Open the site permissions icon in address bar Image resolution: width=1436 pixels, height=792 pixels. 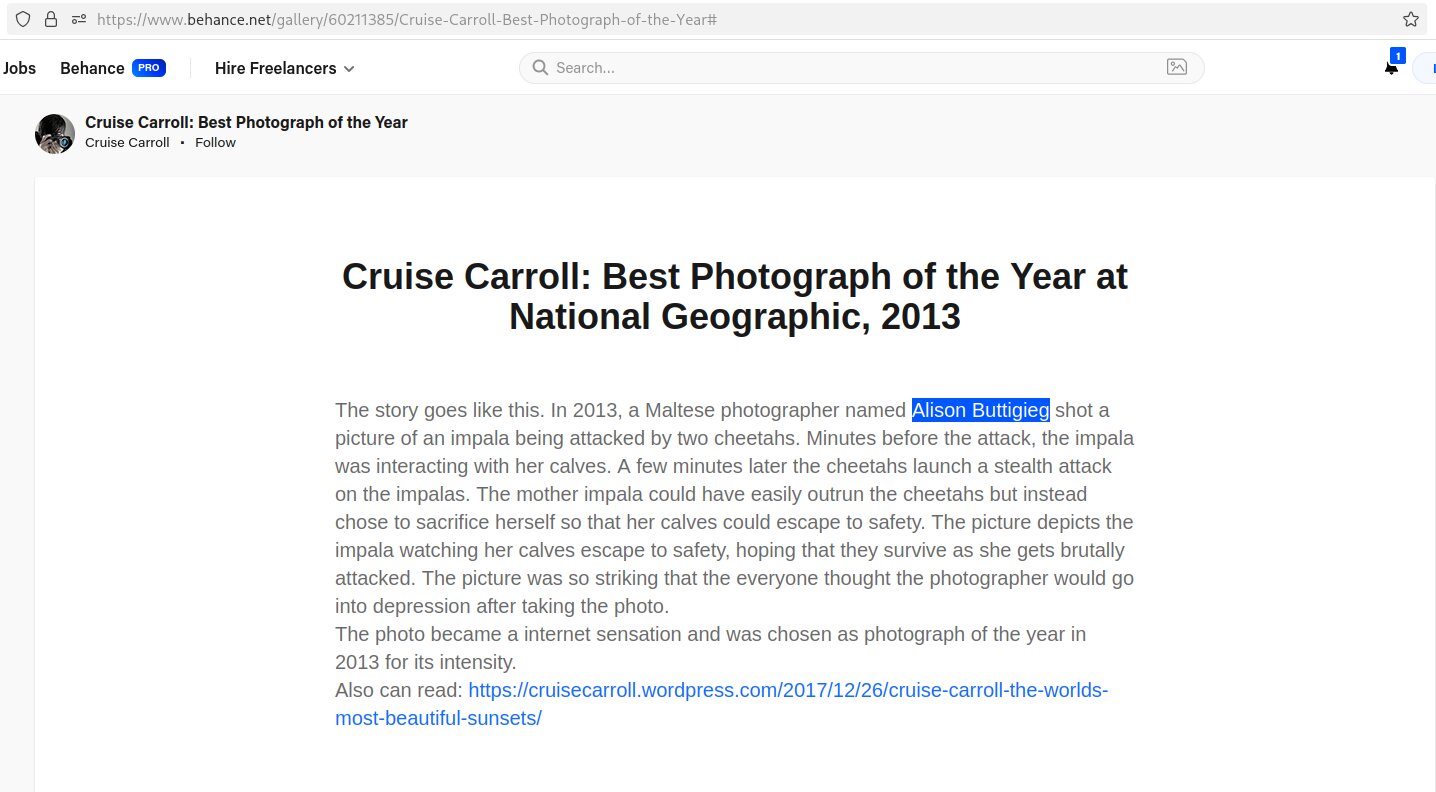79,19
